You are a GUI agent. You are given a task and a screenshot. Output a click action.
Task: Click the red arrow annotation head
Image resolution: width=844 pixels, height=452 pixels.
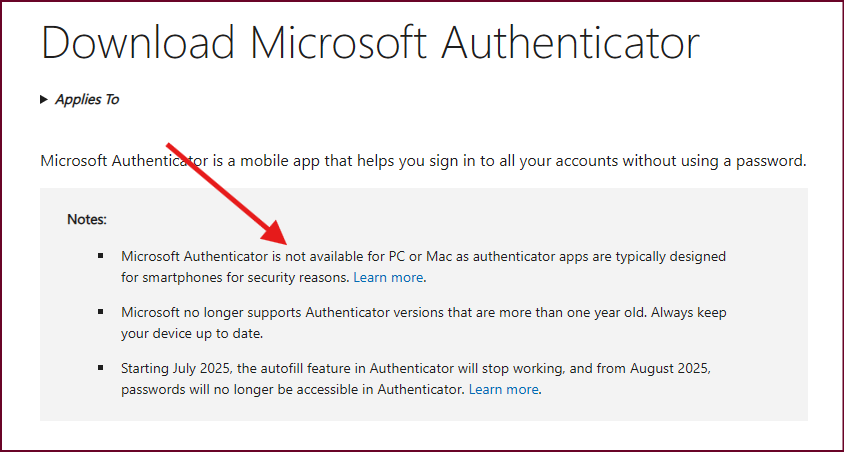coord(276,236)
